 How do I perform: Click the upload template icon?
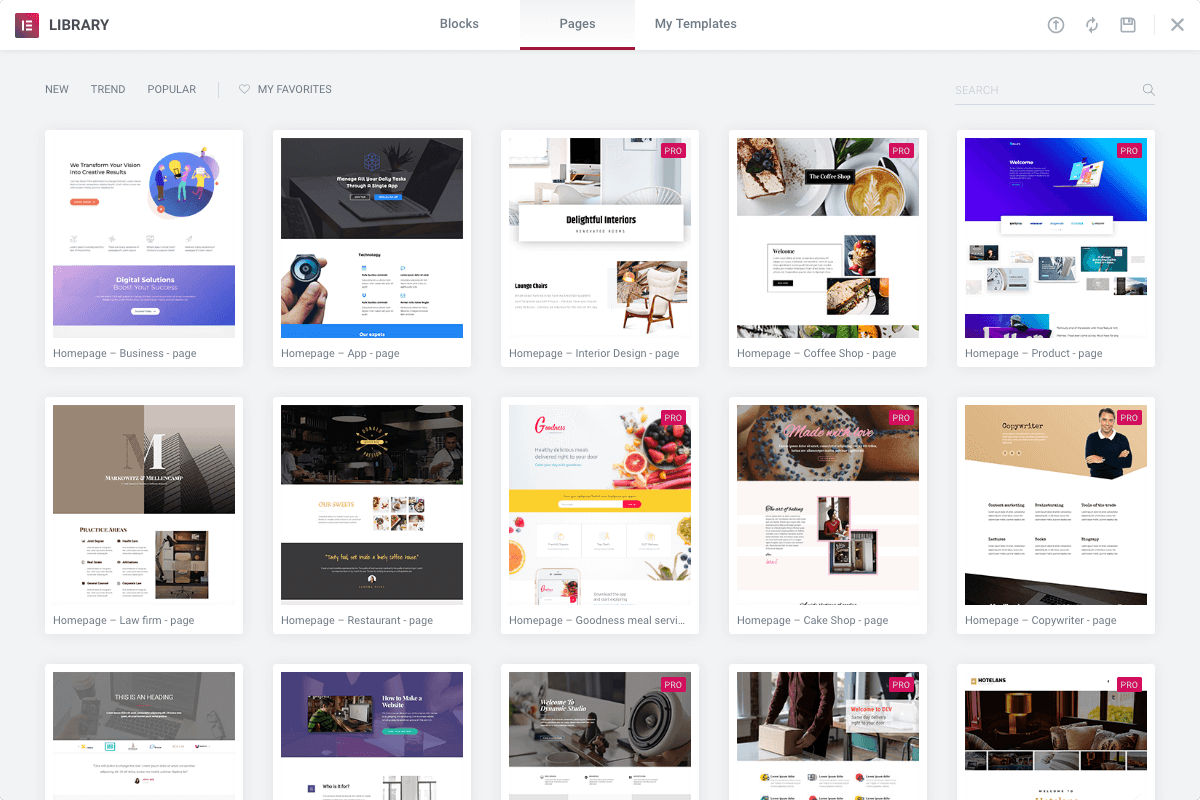click(x=1056, y=25)
